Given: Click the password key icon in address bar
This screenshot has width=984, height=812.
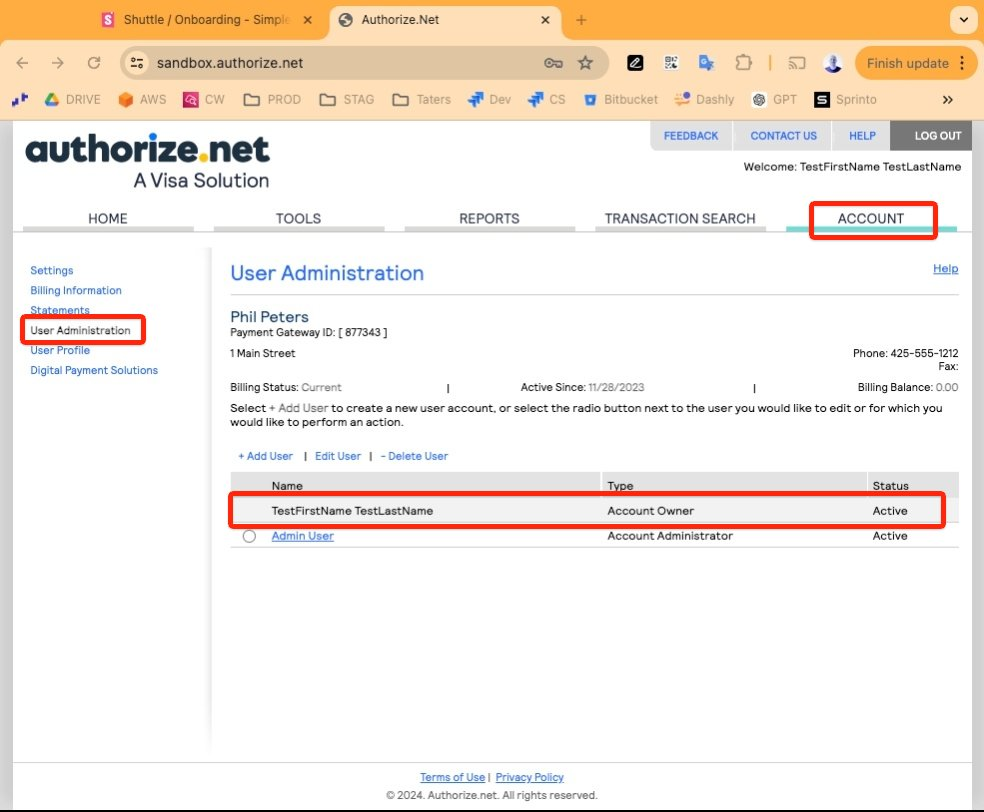Looking at the screenshot, I should (x=553, y=63).
